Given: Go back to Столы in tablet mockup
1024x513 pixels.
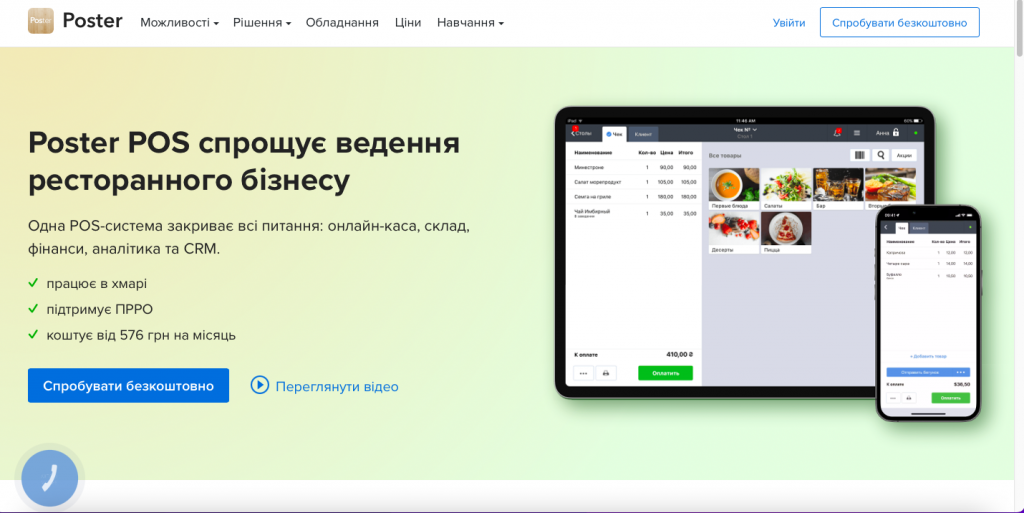Looking at the screenshot, I should (x=581, y=133).
